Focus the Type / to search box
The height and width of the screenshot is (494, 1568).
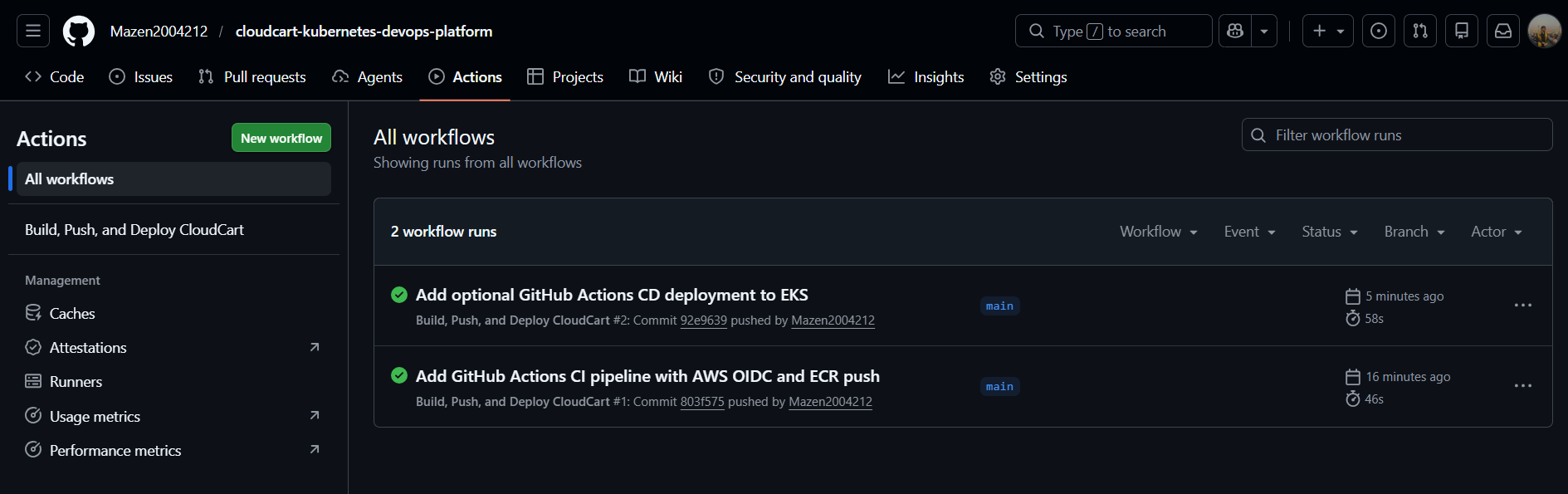[x=1113, y=31]
